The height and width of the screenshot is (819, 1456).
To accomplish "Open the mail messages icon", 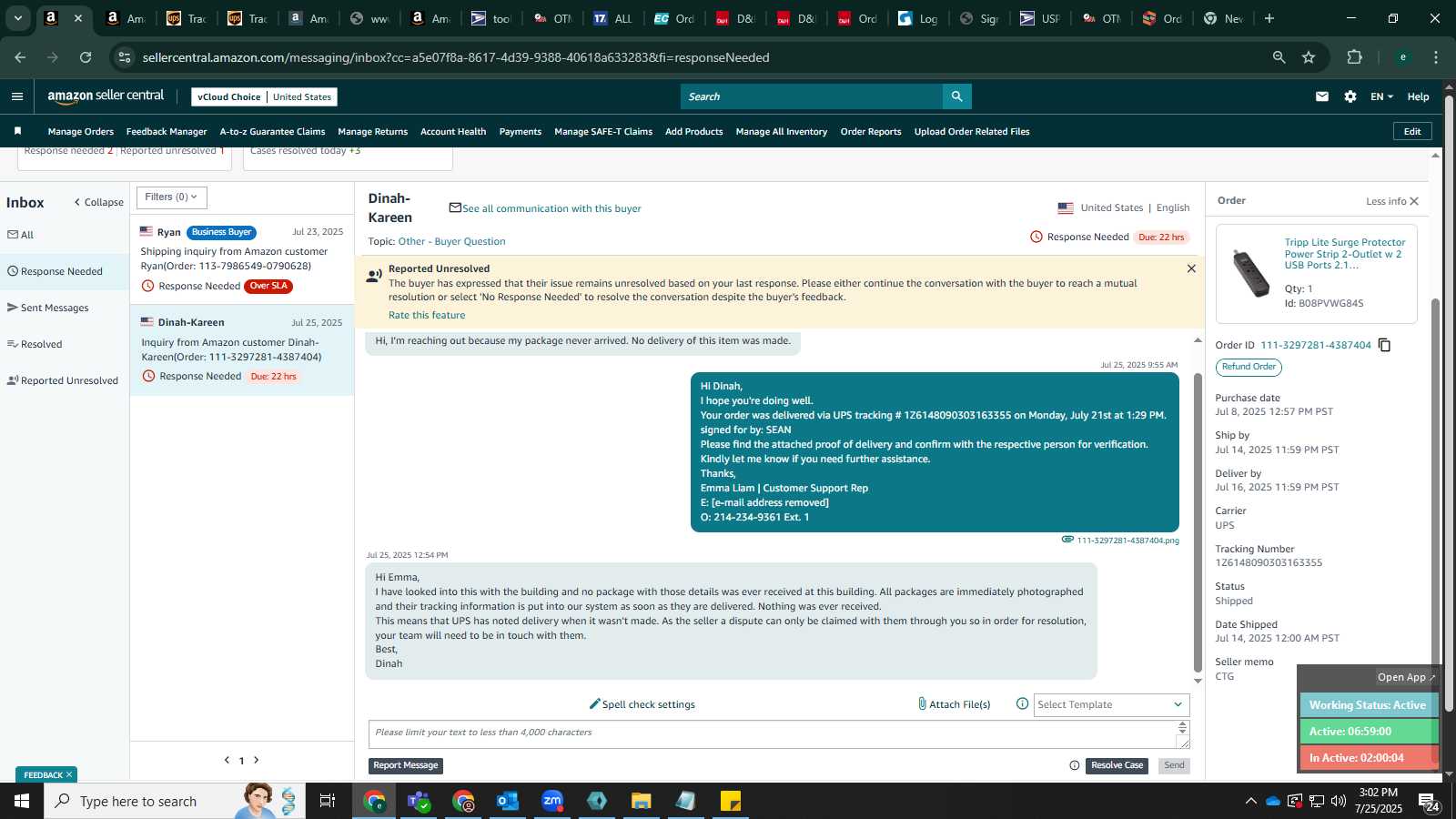I will pos(1322,96).
